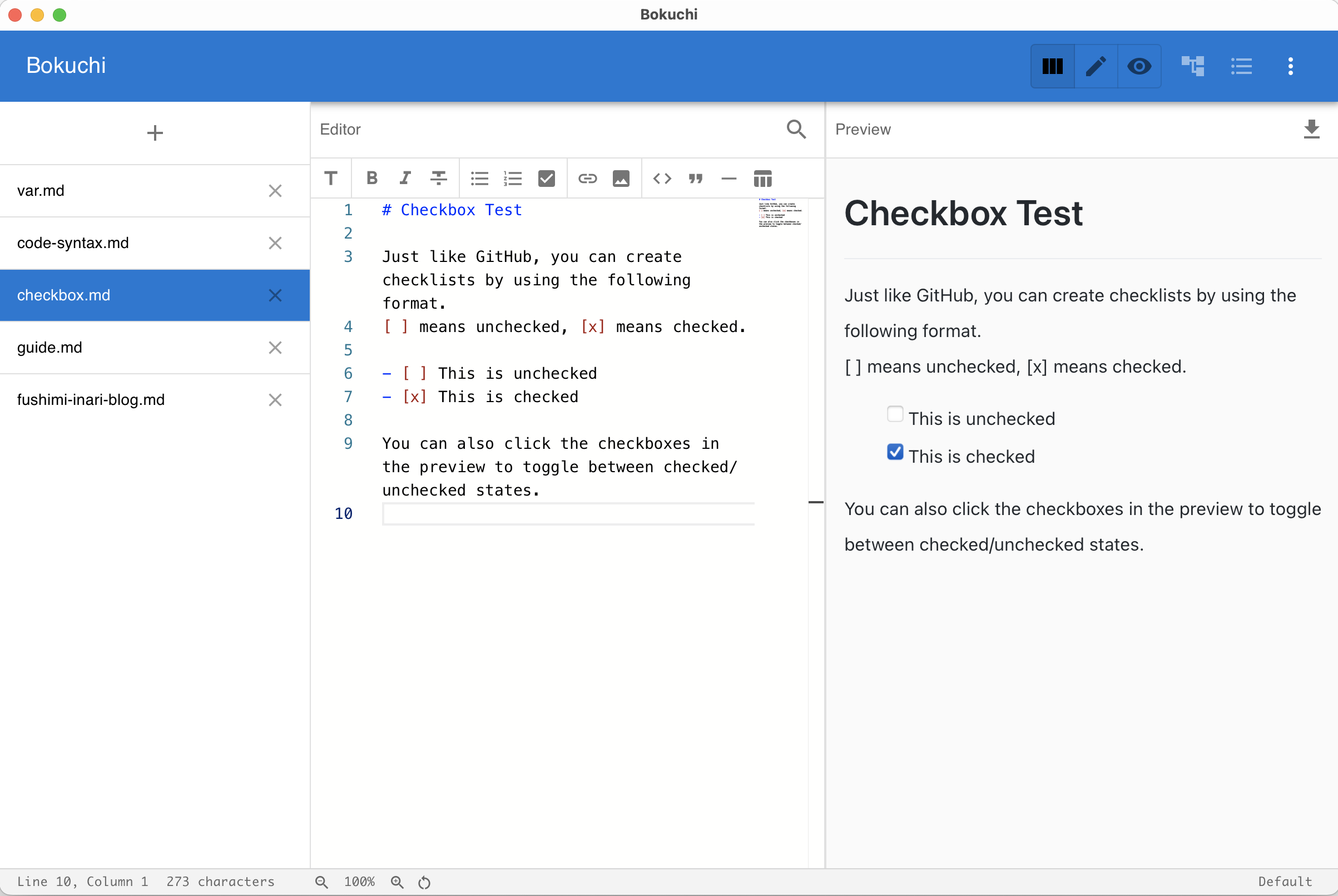The width and height of the screenshot is (1338, 896).
Task: Export the preview using the download icon
Action: 1312,130
